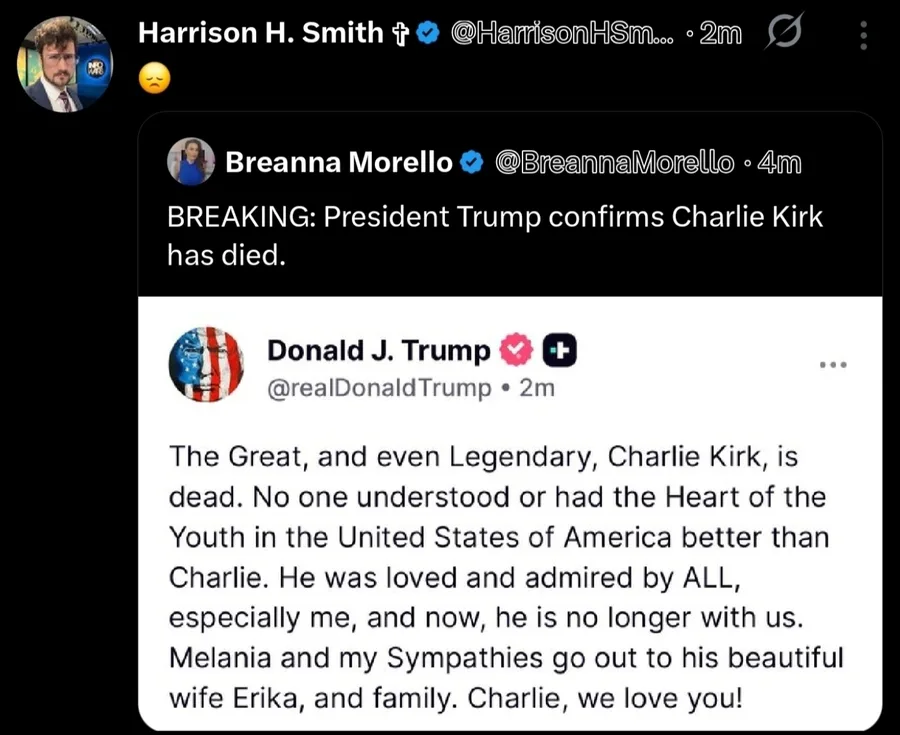Click Trump's red verified checkmark badge
Screen dimensions: 900x735
pos(515,350)
